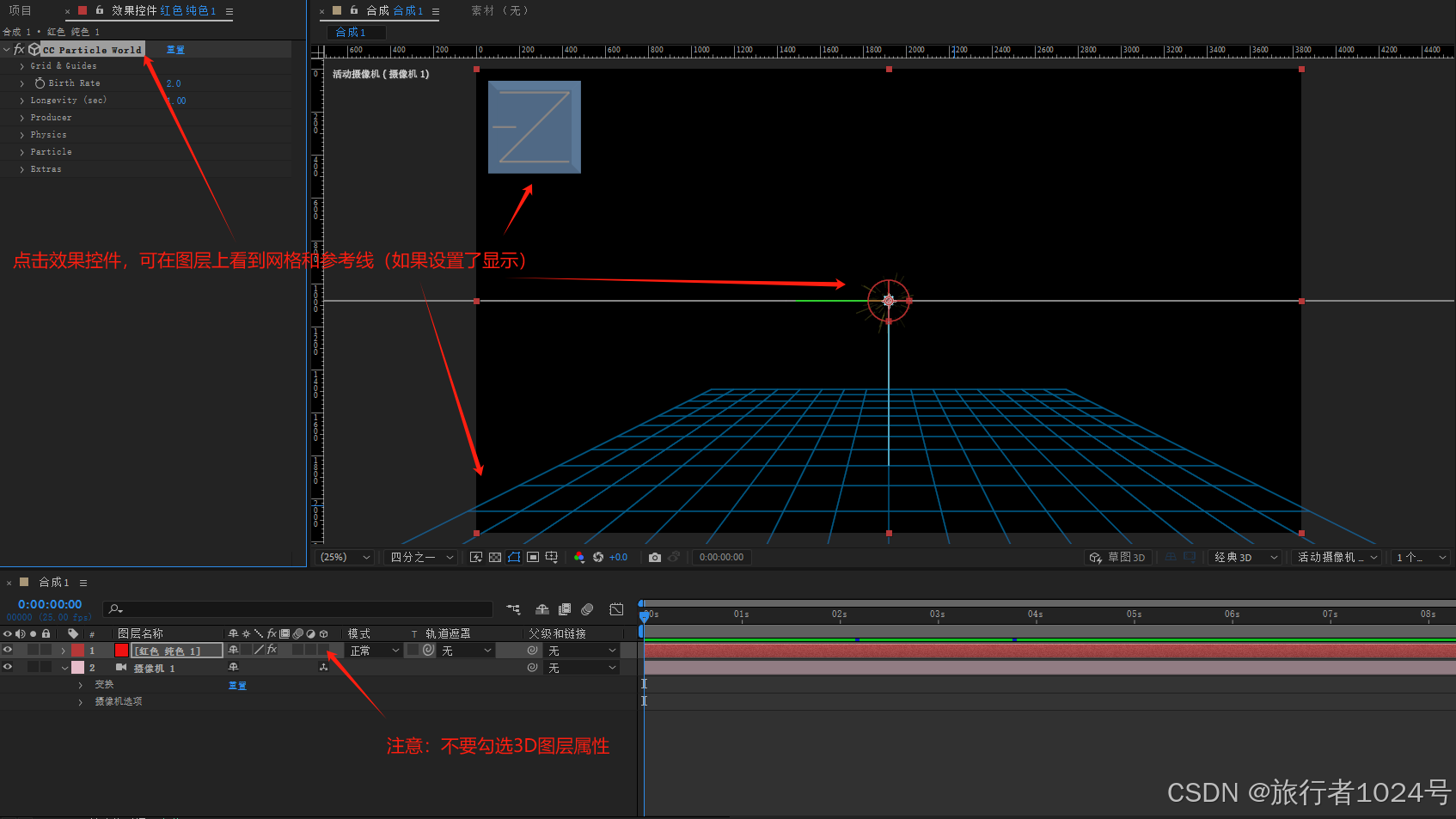
Task: Click composition panel lock icon
Action: coord(354,10)
